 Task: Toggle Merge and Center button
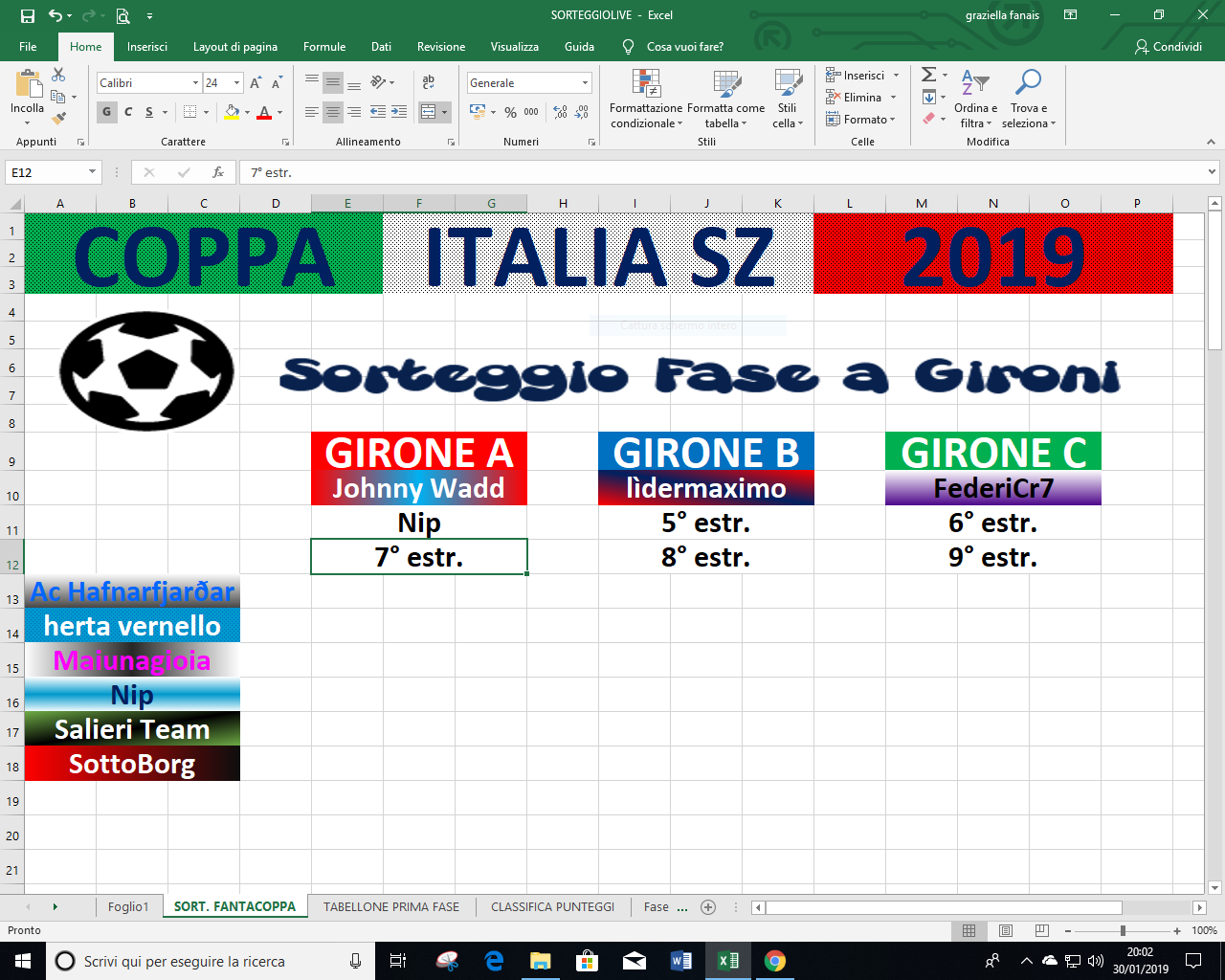[429, 112]
